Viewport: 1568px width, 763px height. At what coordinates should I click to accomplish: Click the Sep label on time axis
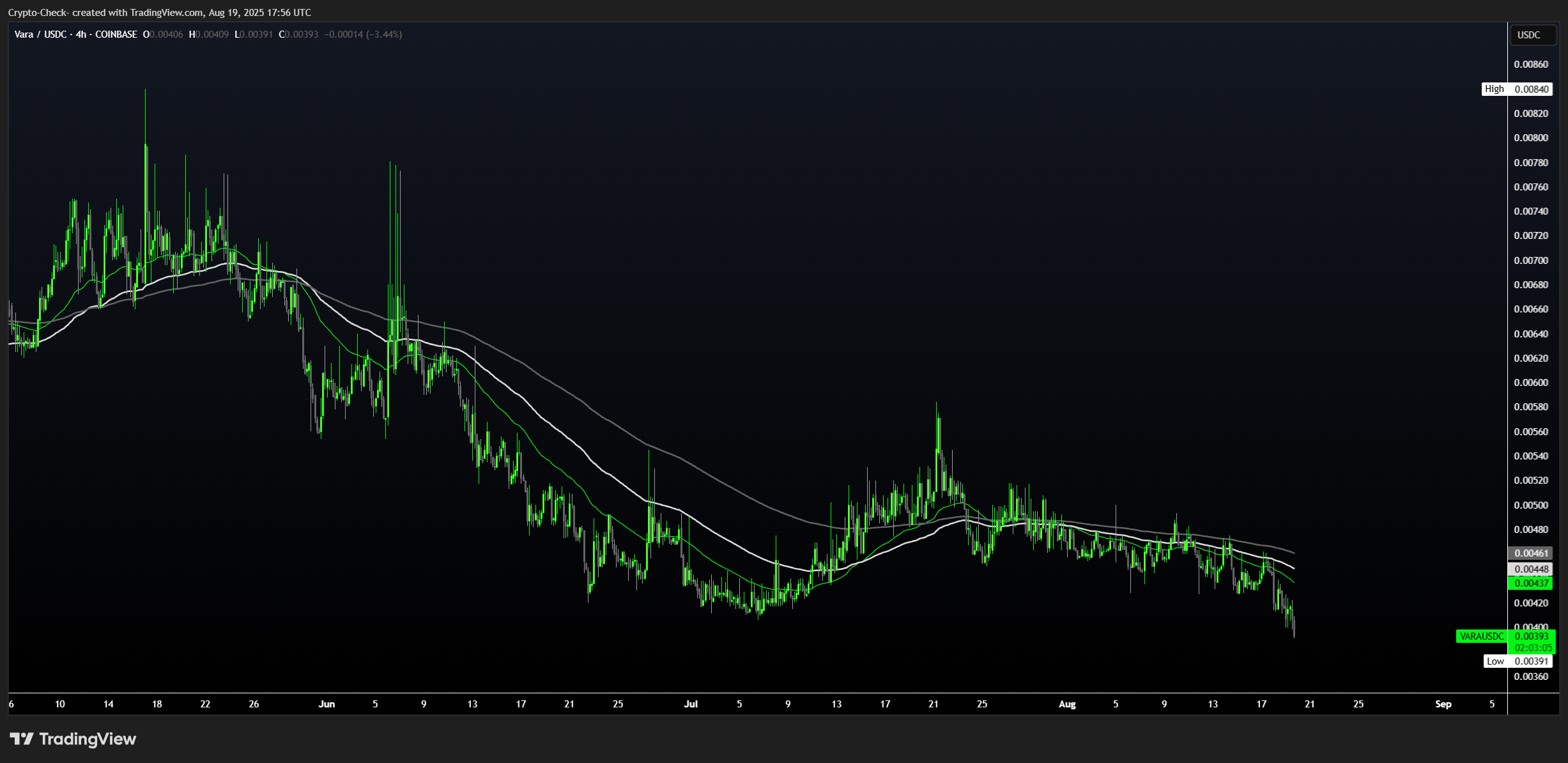(x=1443, y=704)
